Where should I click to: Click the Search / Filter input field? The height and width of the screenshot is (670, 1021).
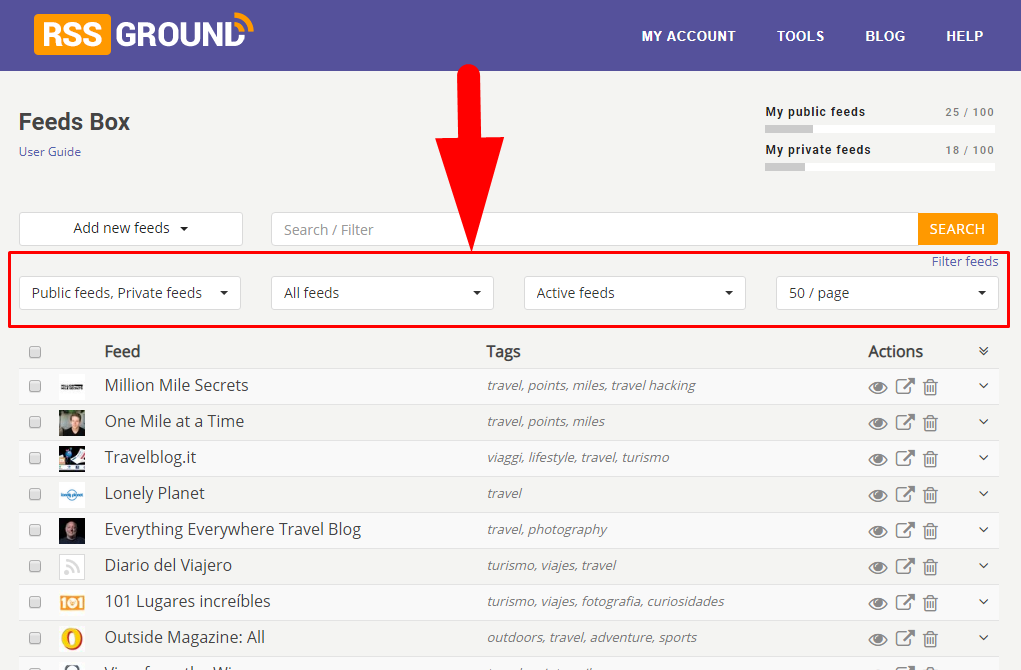[x=594, y=229]
